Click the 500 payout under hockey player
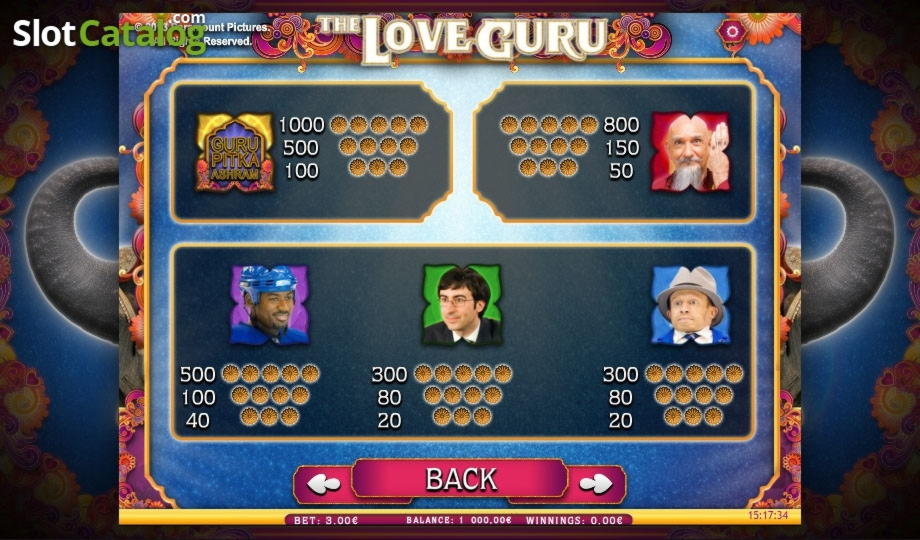Viewport: 920px width, 540px height. (x=198, y=374)
